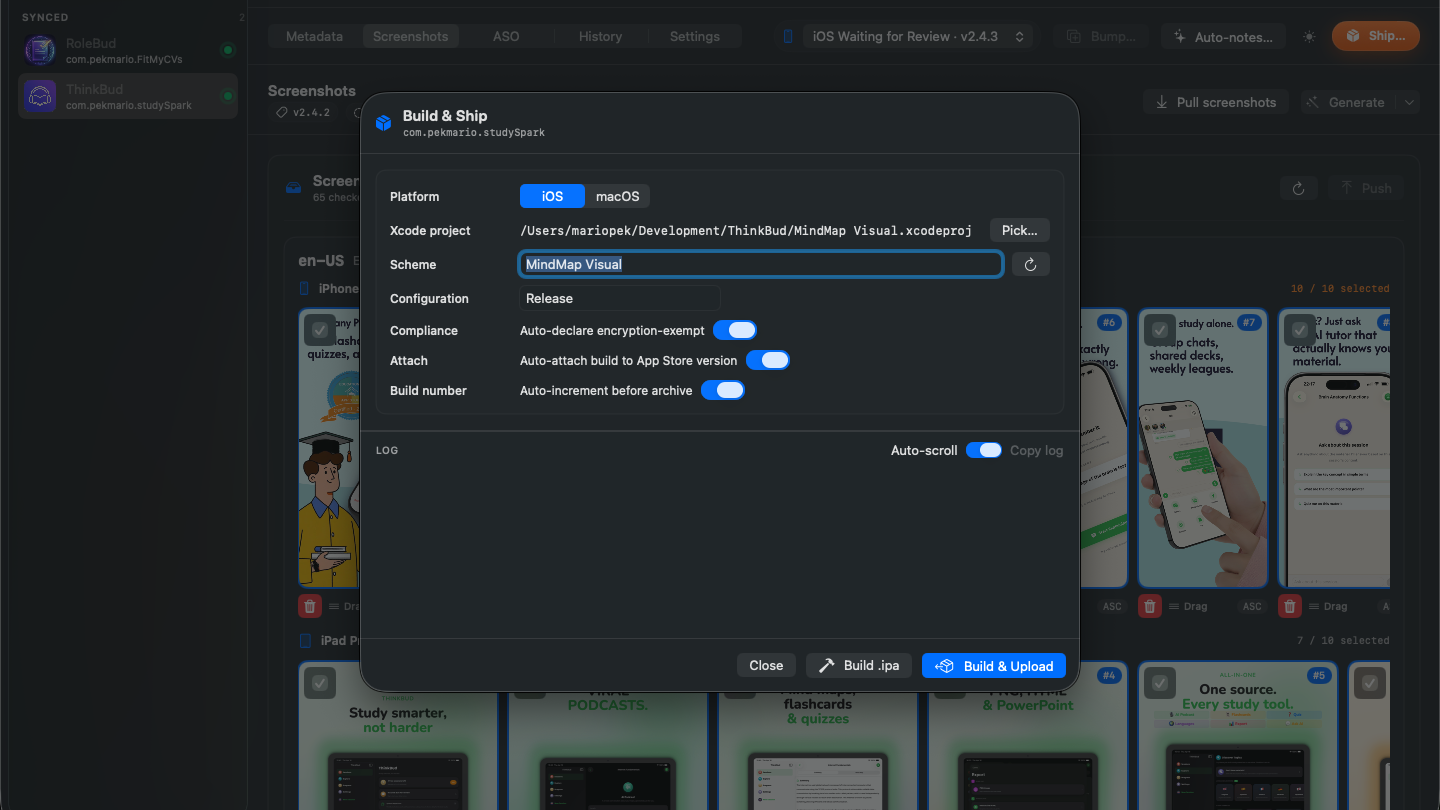Click the green sync status dot for ThinkBud

tap(227, 97)
